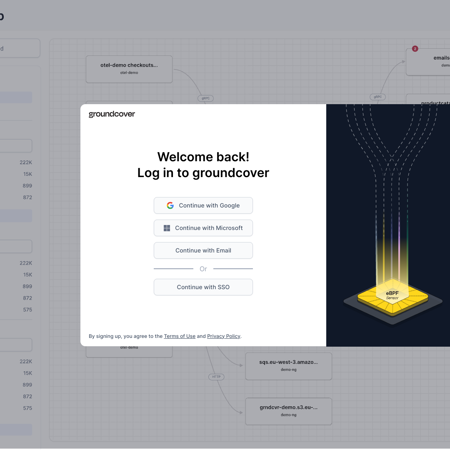Open the Privacy Policy link
Viewport: 450px width, 450px height.
(x=223, y=336)
